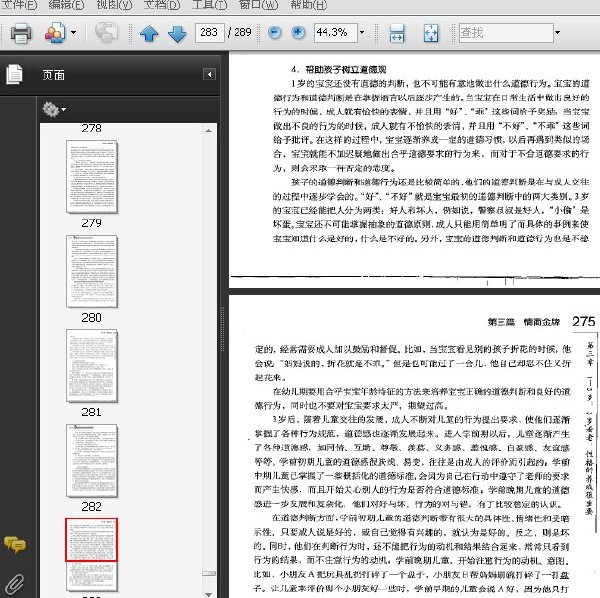
Task: Open the zoom level dropdown arrow
Action: tap(362, 33)
